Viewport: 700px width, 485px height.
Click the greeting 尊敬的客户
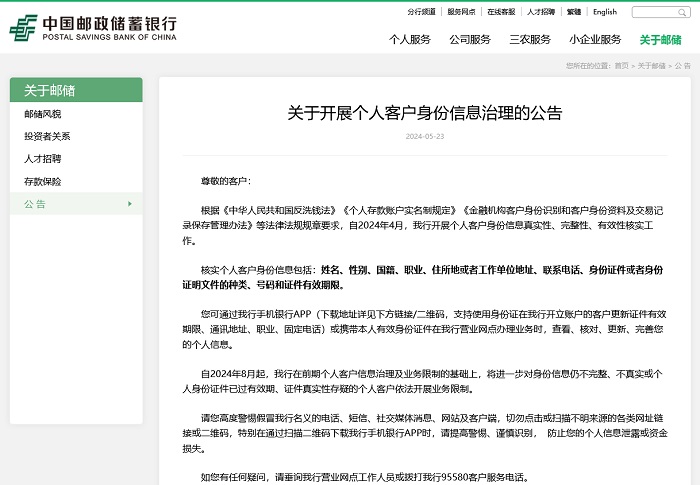pyautogui.click(x=226, y=181)
